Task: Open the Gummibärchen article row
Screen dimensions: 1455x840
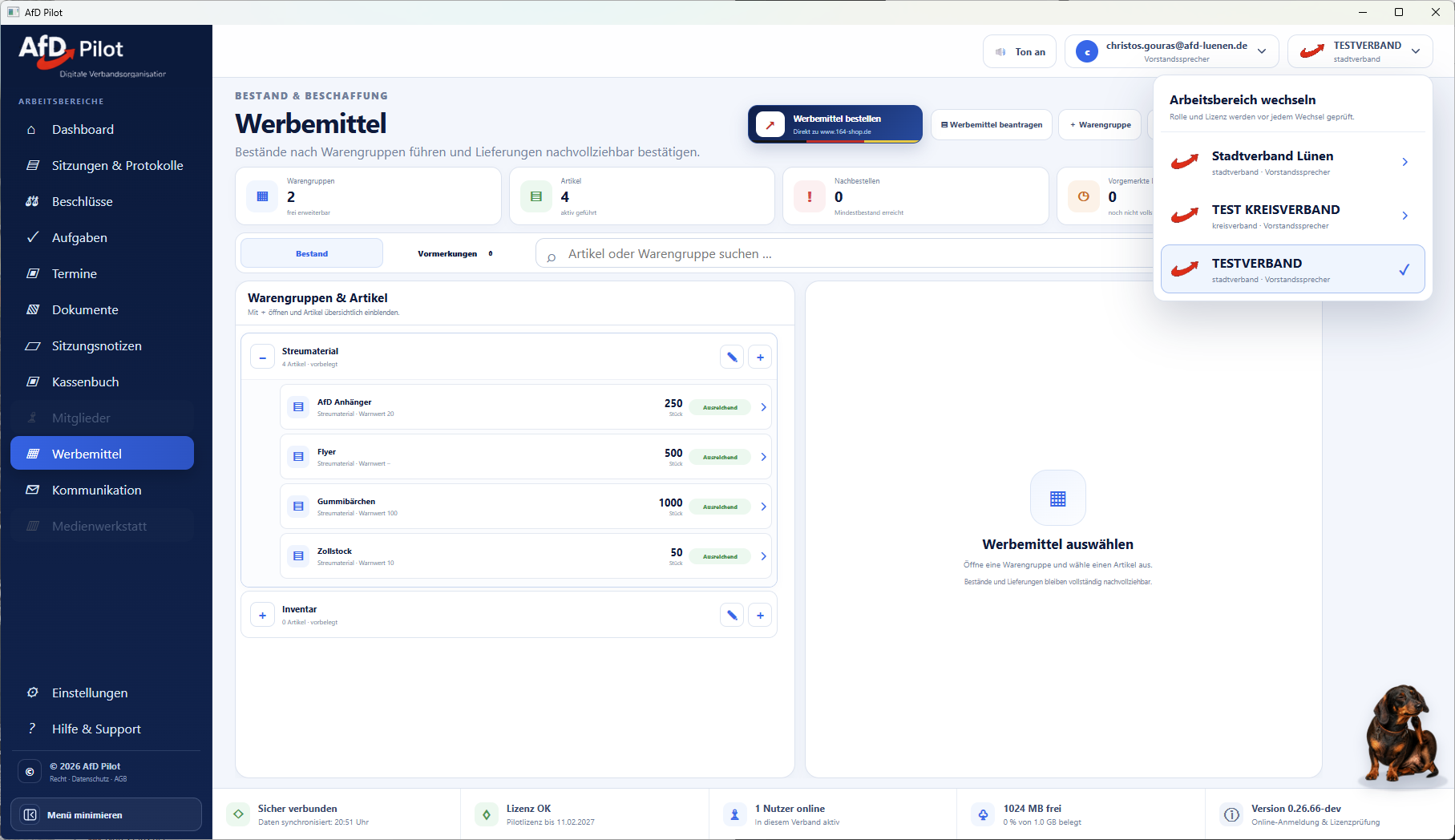Action: click(x=525, y=507)
